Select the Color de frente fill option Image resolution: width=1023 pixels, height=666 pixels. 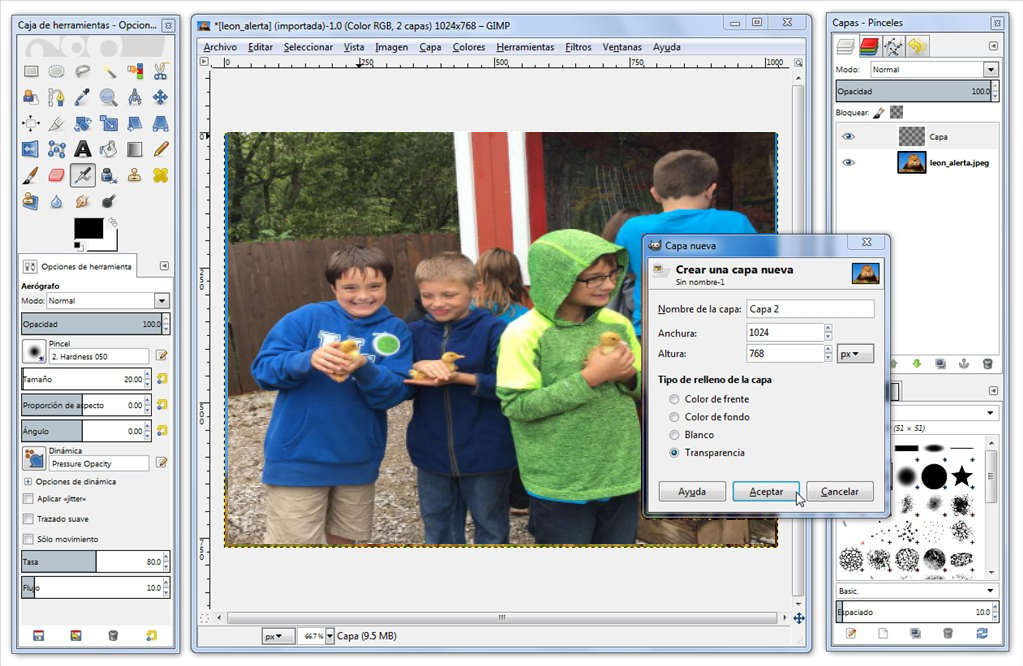(674, 399)
